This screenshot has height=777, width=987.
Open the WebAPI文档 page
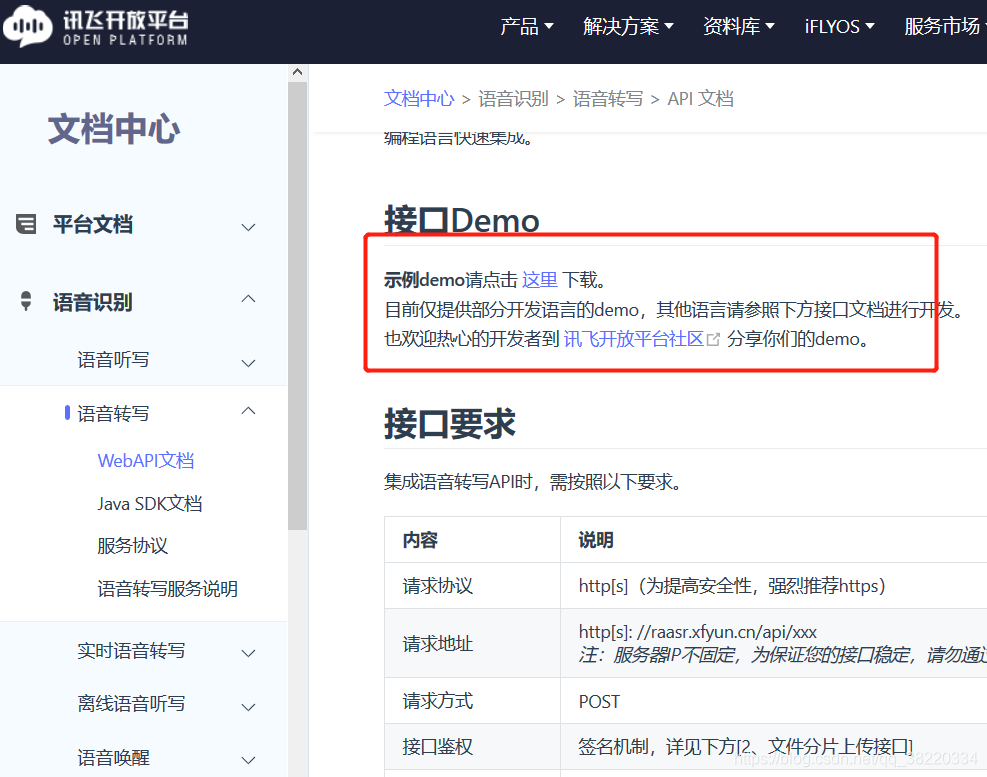click(146, 460)
